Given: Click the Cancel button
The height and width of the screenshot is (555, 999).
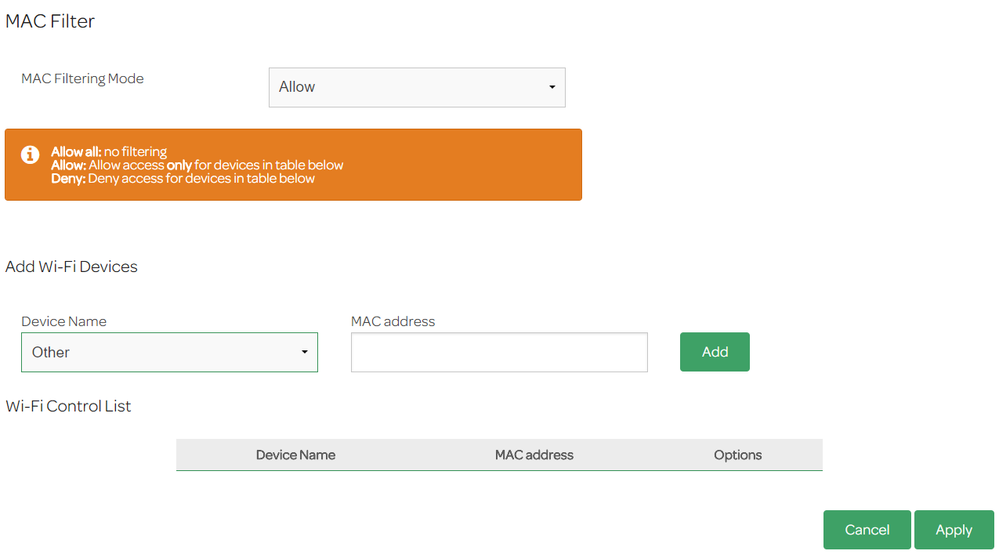Looking at the screenshot, I should tap(866, 530).
